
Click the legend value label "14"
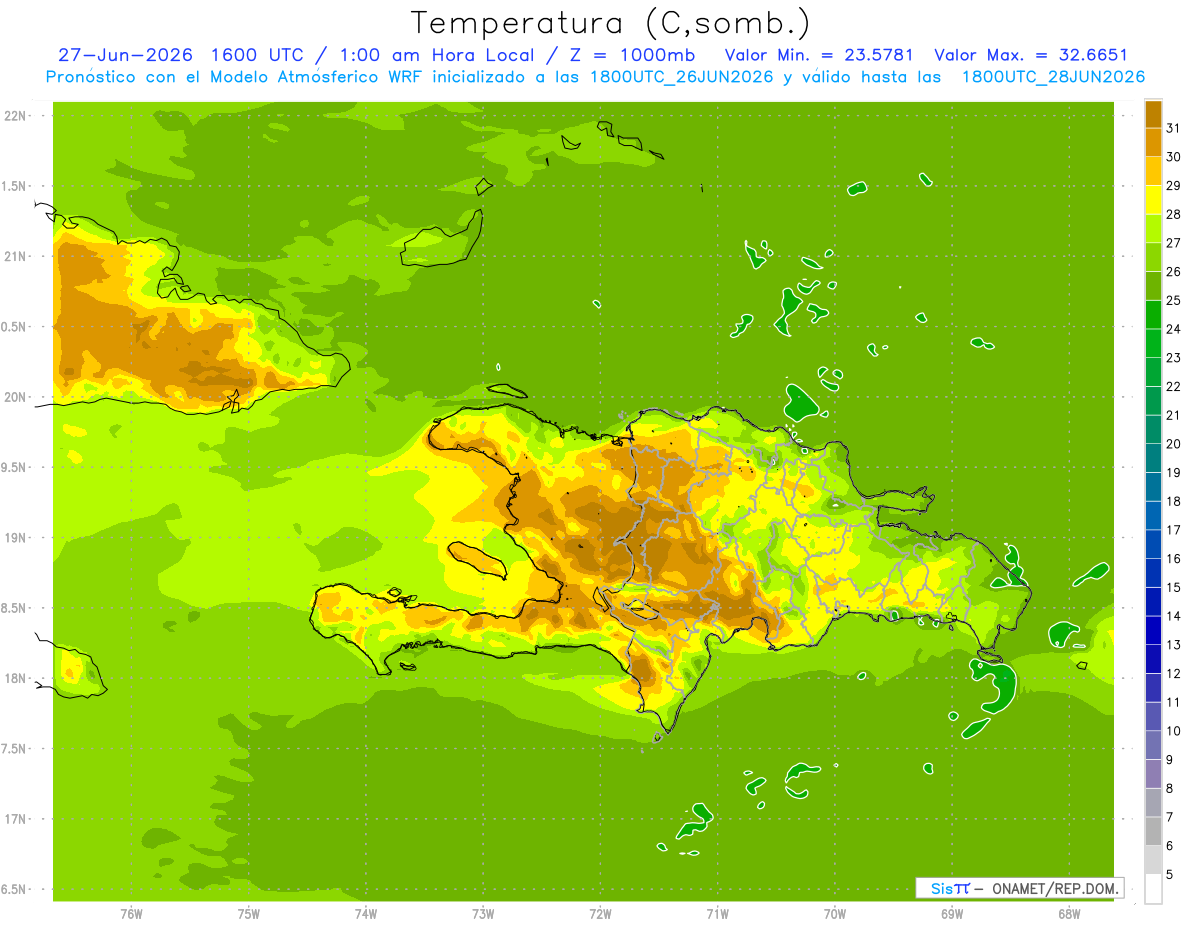point(1174,617)
